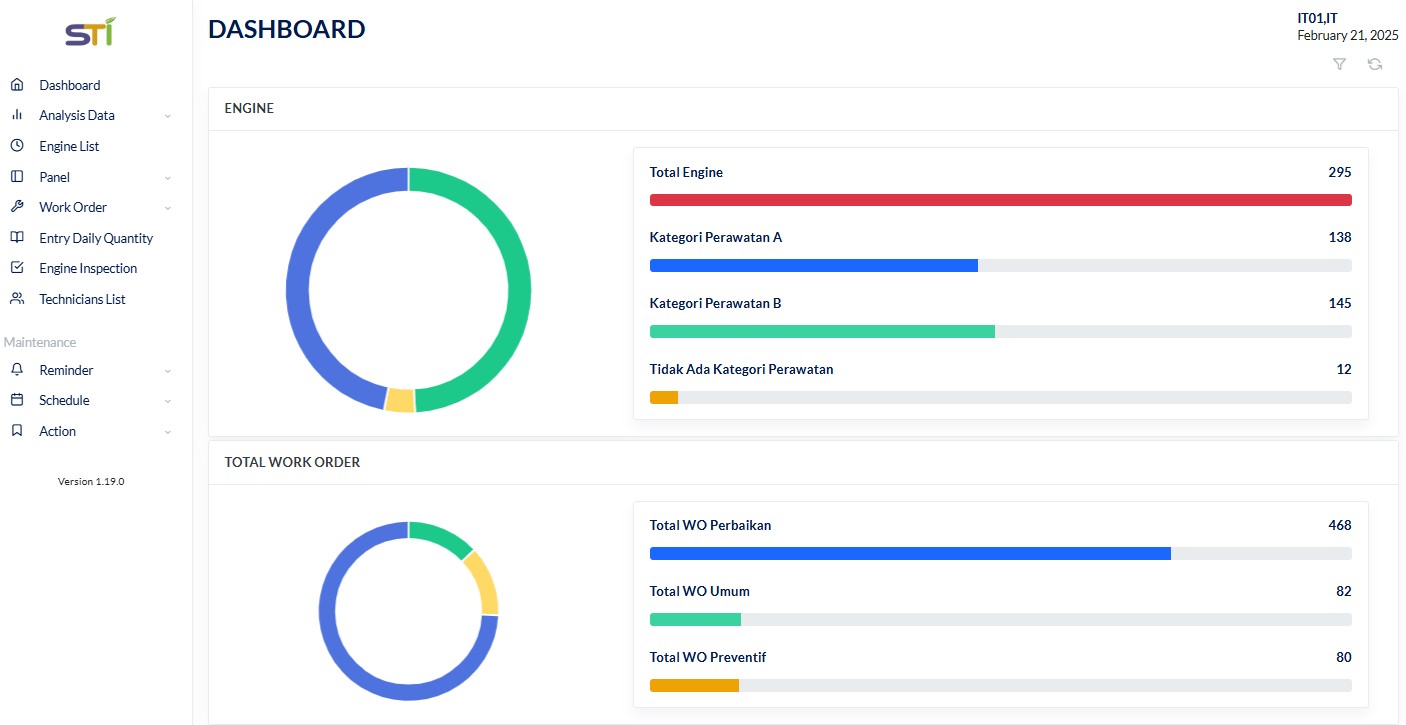Expand the Schedule submenu chevron

coord(168,401)
